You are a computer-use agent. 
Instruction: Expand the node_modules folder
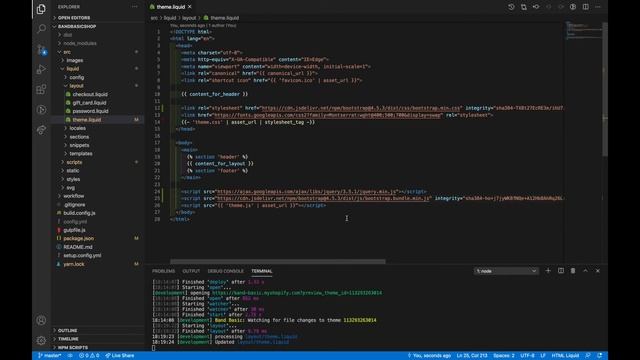[98, 43]
